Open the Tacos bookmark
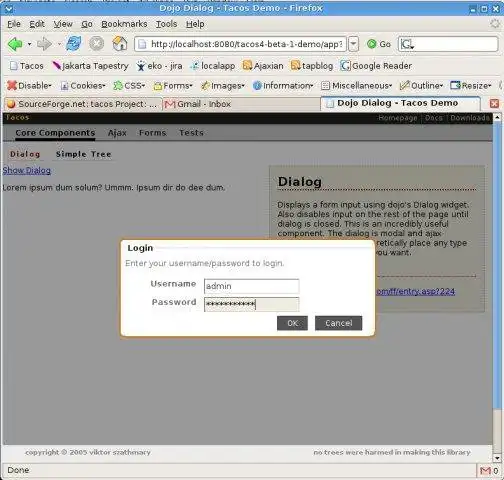 click(27, 66)
